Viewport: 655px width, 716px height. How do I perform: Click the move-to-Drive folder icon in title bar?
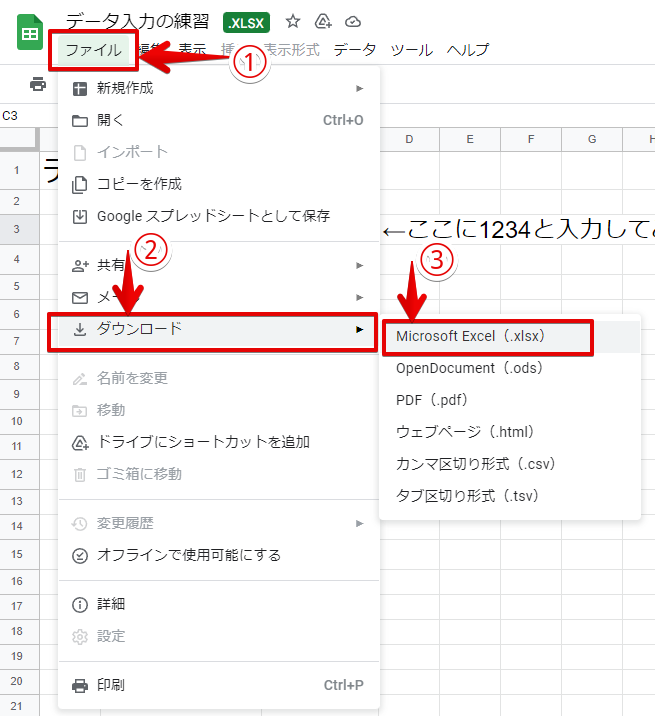[x=323, y=21]
